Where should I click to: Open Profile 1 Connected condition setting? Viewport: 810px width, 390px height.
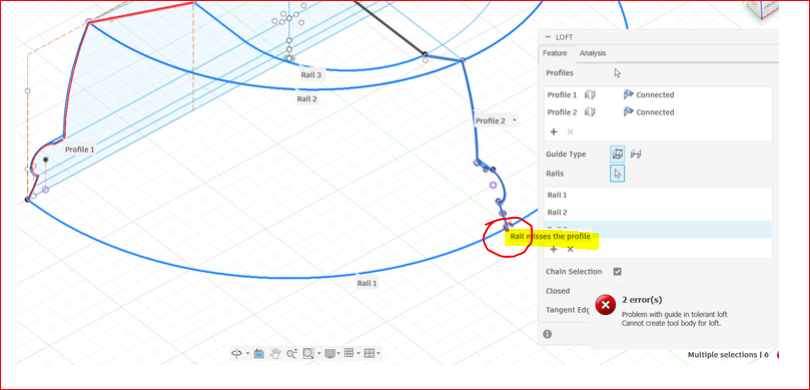649,95
